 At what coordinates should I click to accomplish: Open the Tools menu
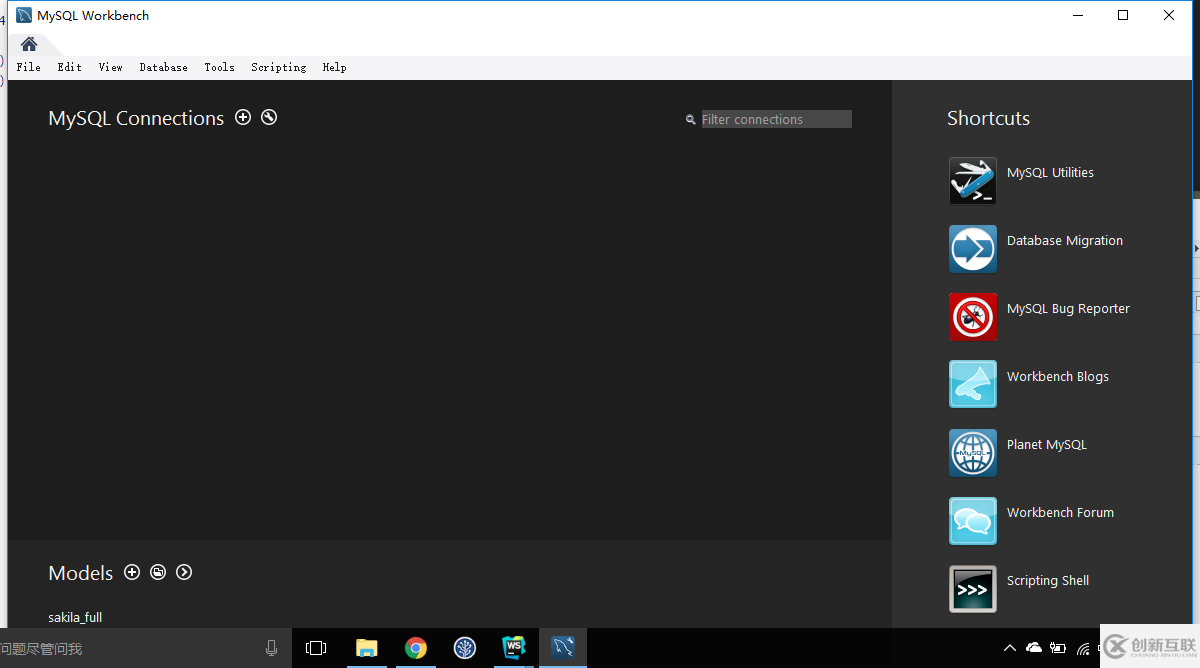tap(219, 67)
